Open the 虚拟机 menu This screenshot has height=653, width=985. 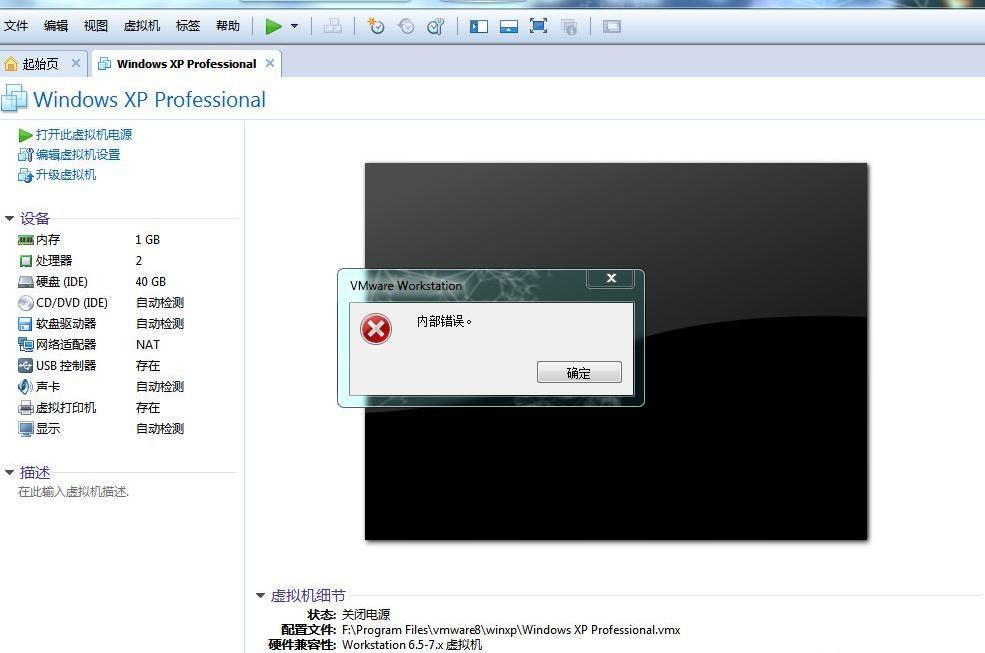click(141, 25)
